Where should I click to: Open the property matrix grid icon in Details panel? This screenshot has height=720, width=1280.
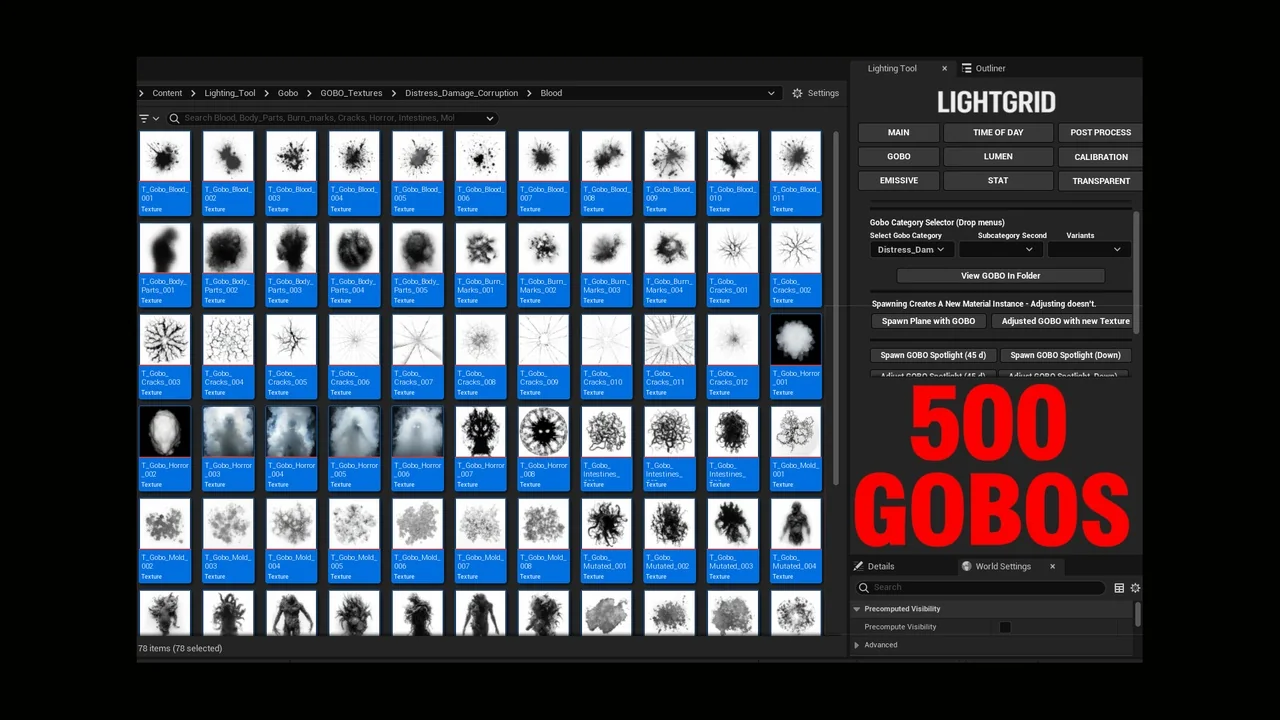(x=1119, y=588)
